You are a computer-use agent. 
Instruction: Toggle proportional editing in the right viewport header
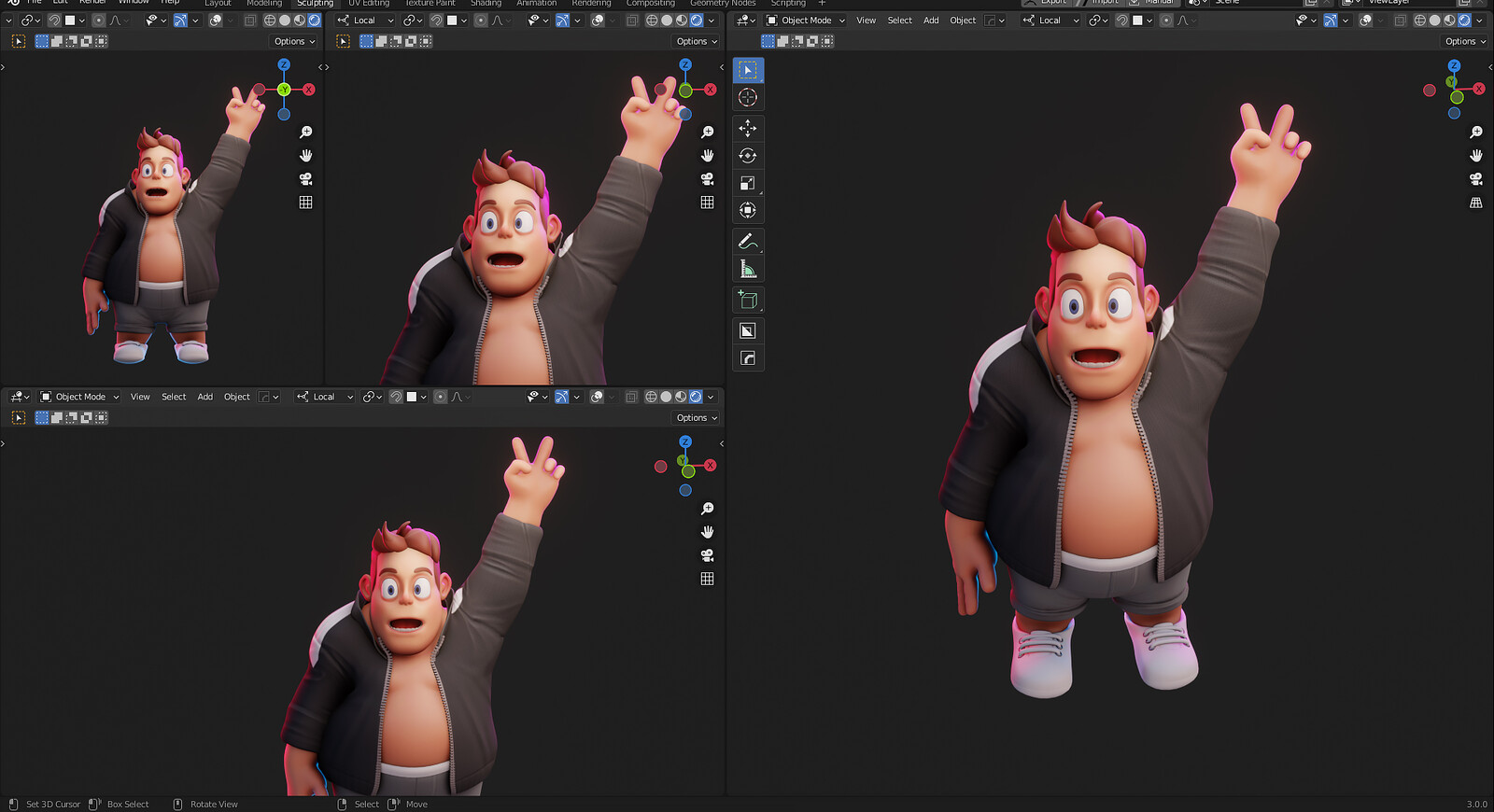1166,21
